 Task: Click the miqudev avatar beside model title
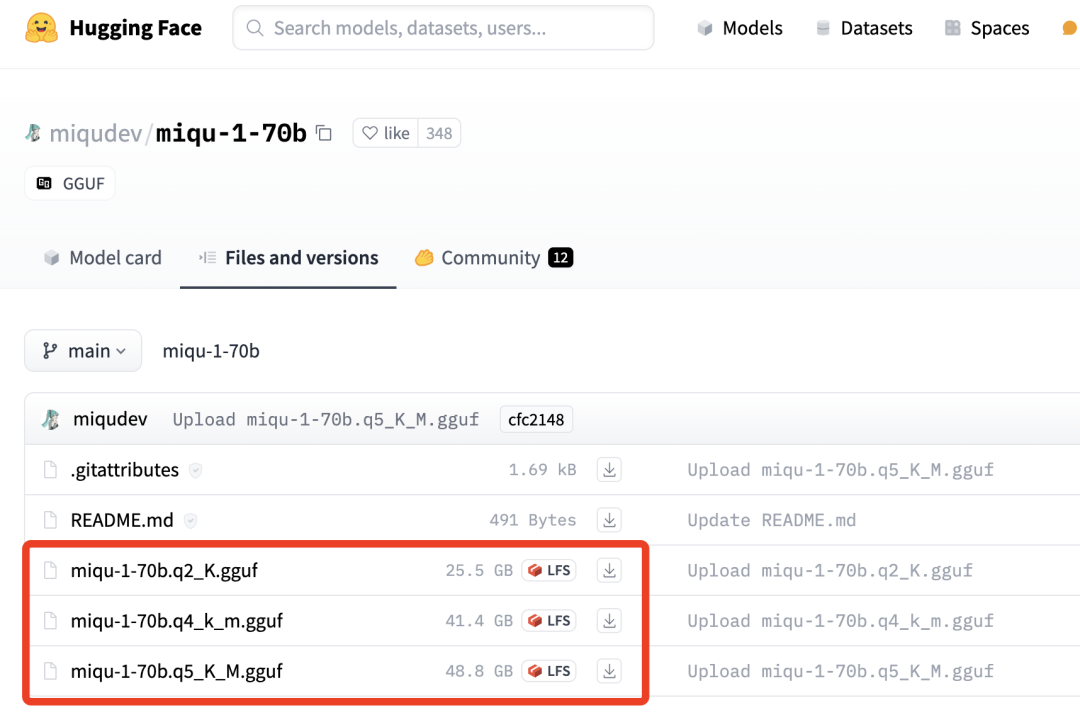(33, 132)
